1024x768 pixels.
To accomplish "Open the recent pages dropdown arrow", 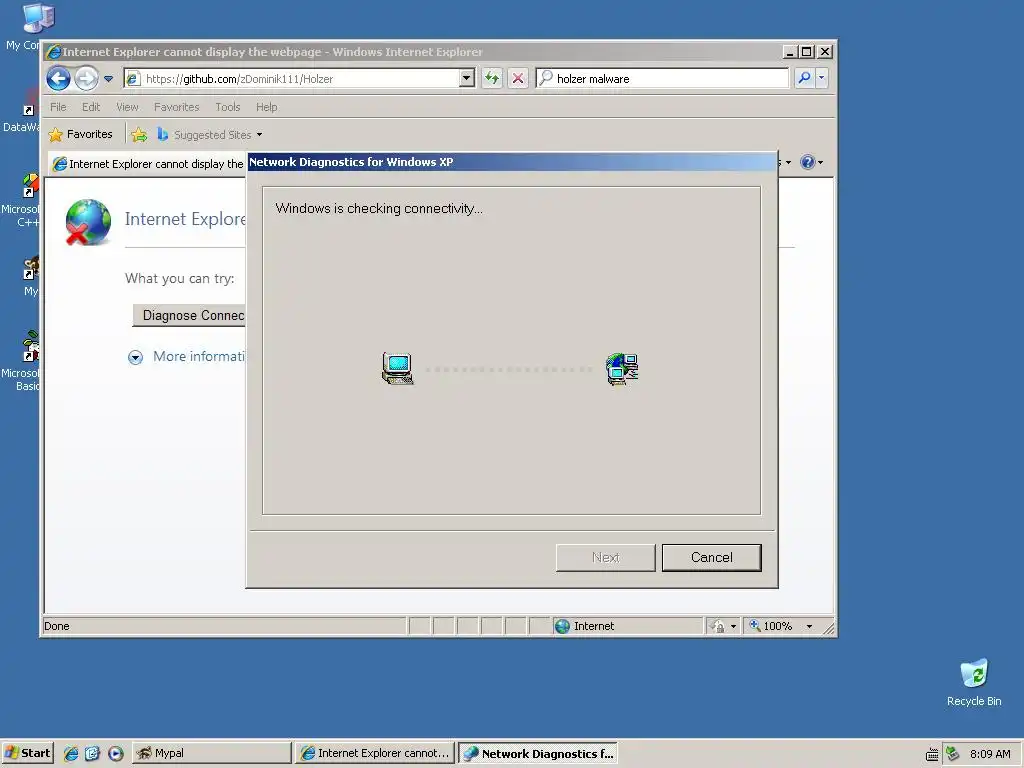I will [108, 79].
